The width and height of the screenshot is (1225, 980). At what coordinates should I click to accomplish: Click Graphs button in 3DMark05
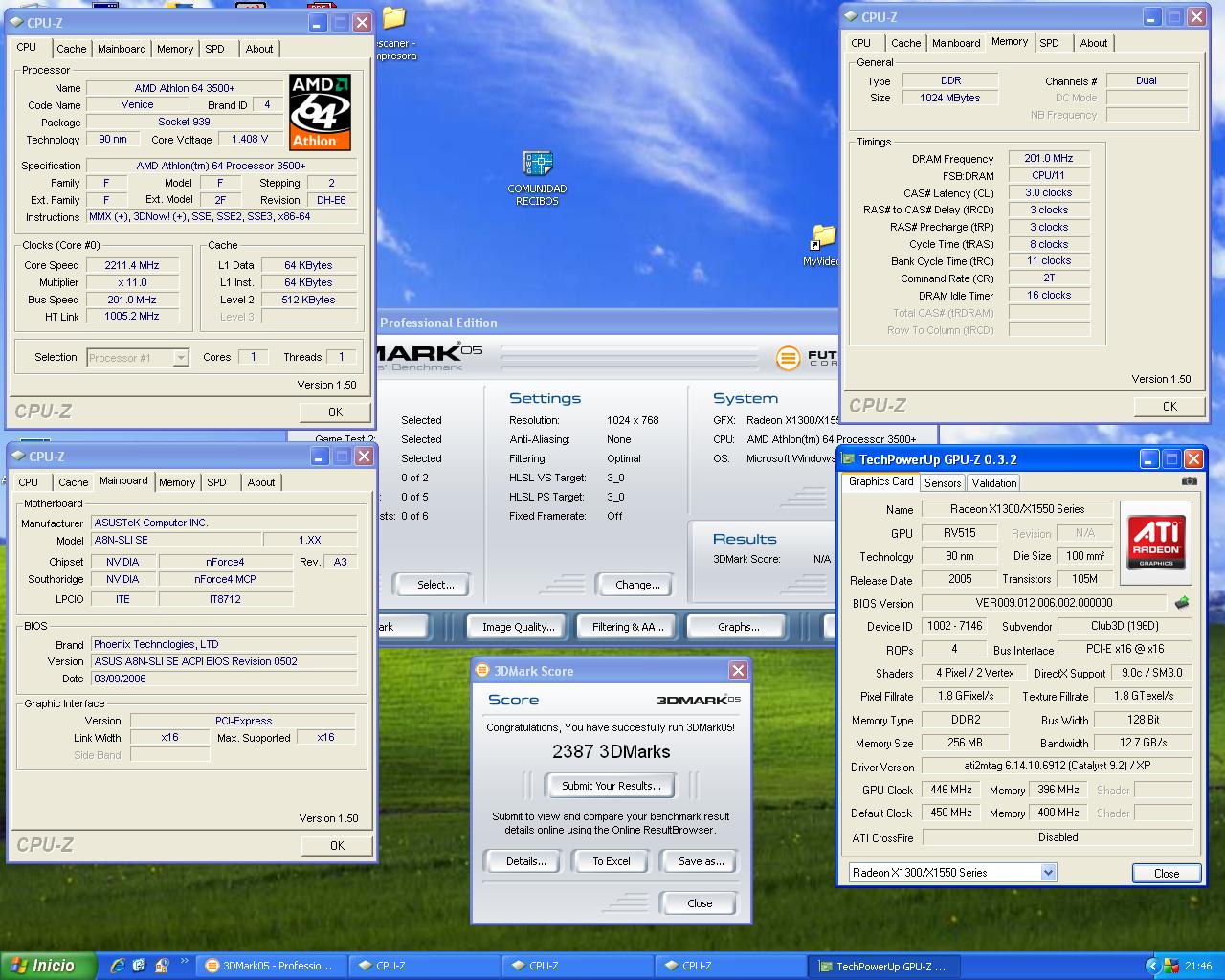[739, 627]
